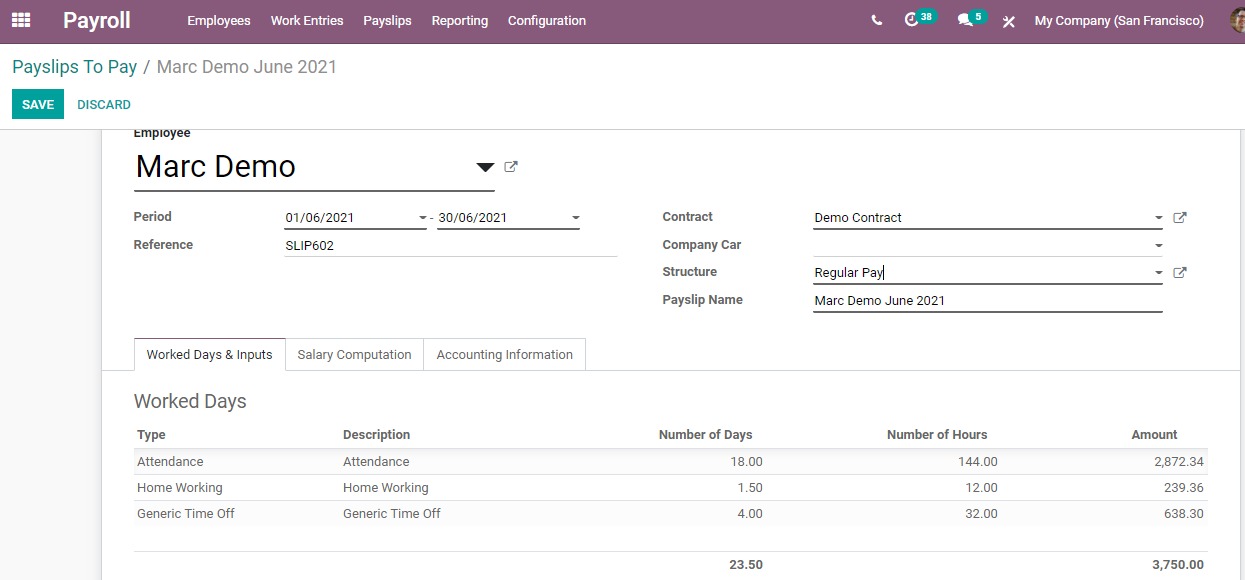
Task: Sort by Amount column header
Action: [1154, 435]
